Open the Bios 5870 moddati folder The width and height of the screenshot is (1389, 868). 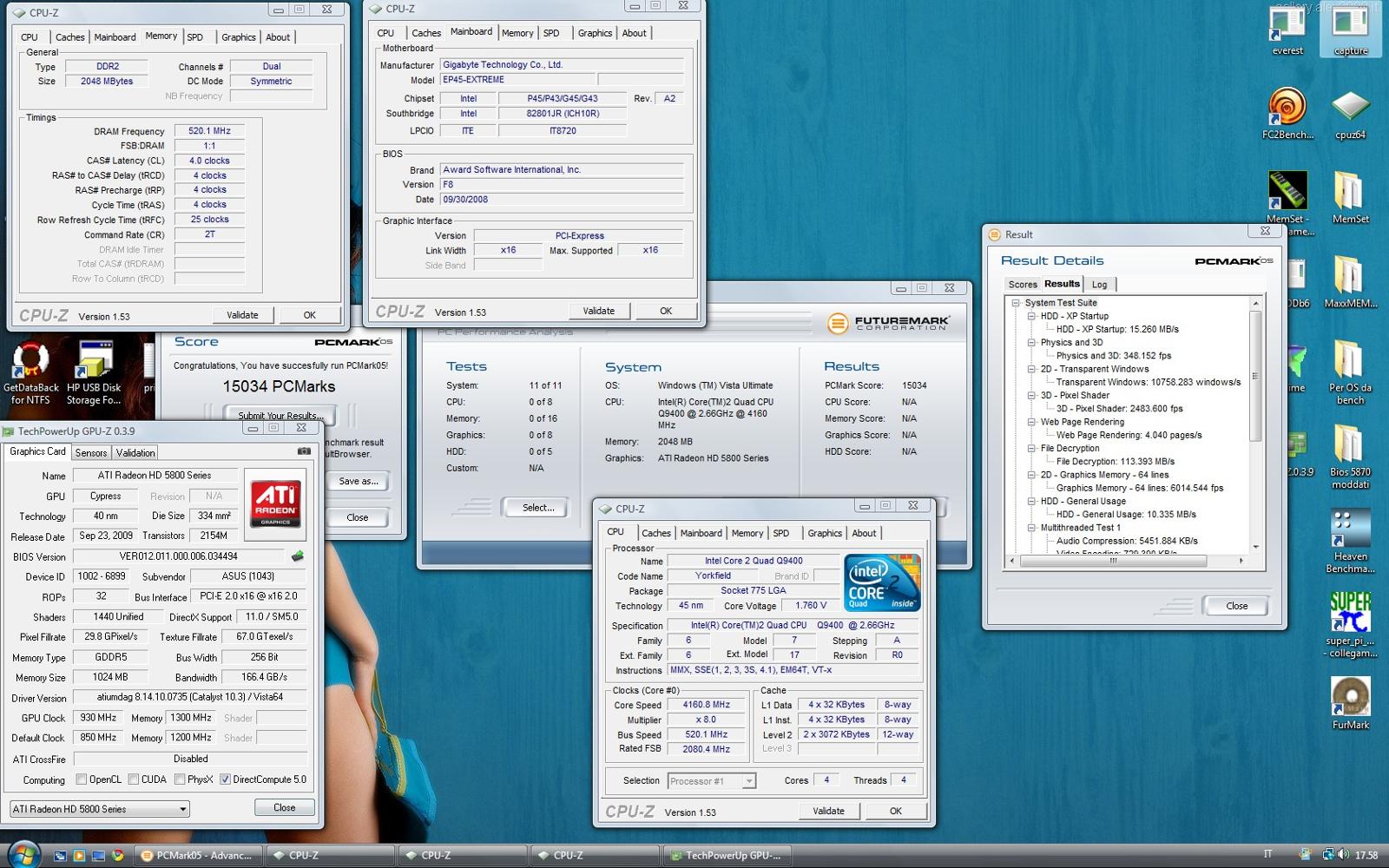point(1350,455)
